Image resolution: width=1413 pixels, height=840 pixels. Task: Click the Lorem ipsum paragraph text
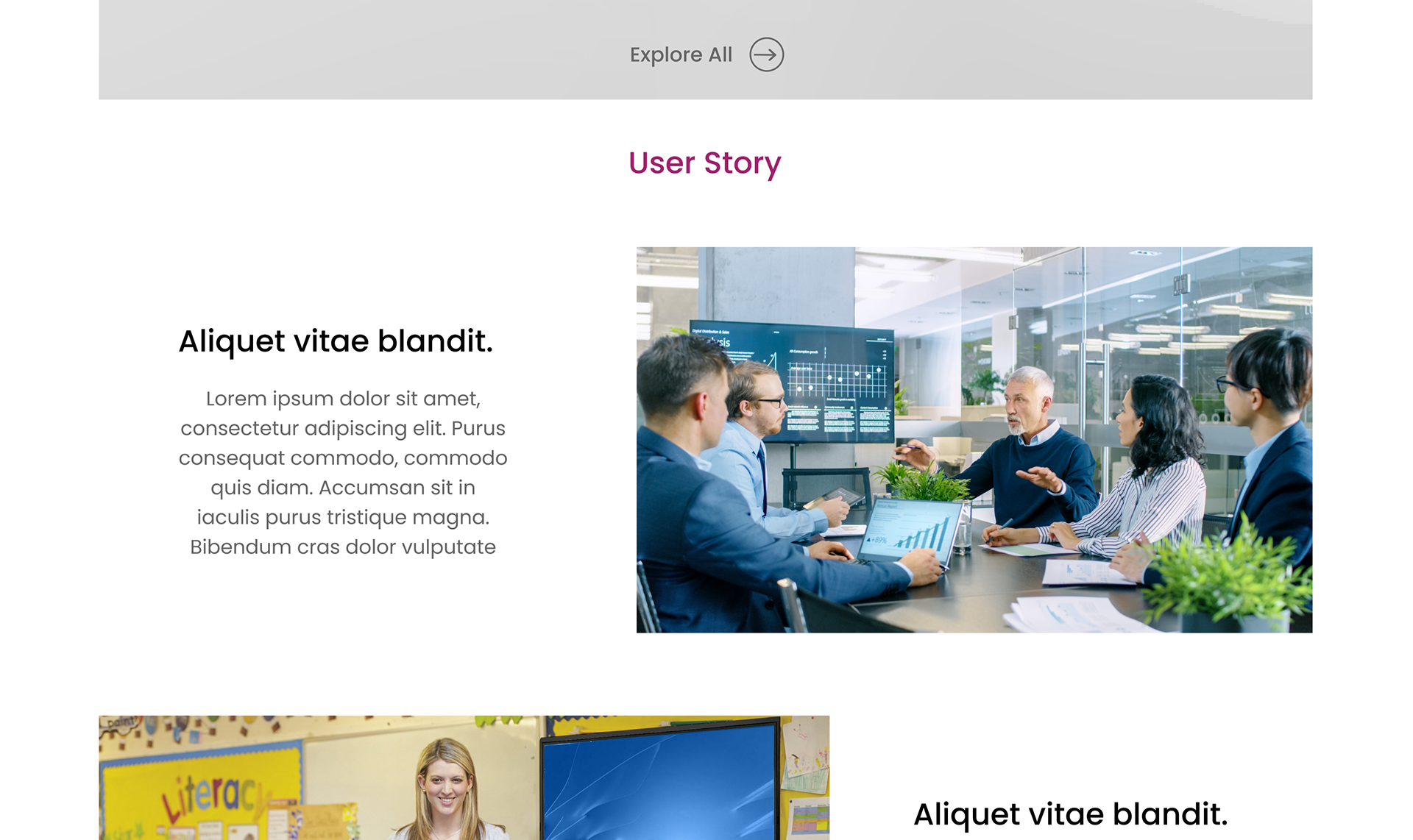(343, 473)
